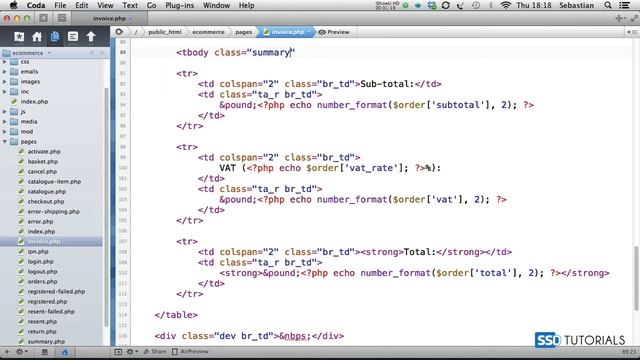
Task: Click line number 100 in gutter
Action: coord(122,168)
